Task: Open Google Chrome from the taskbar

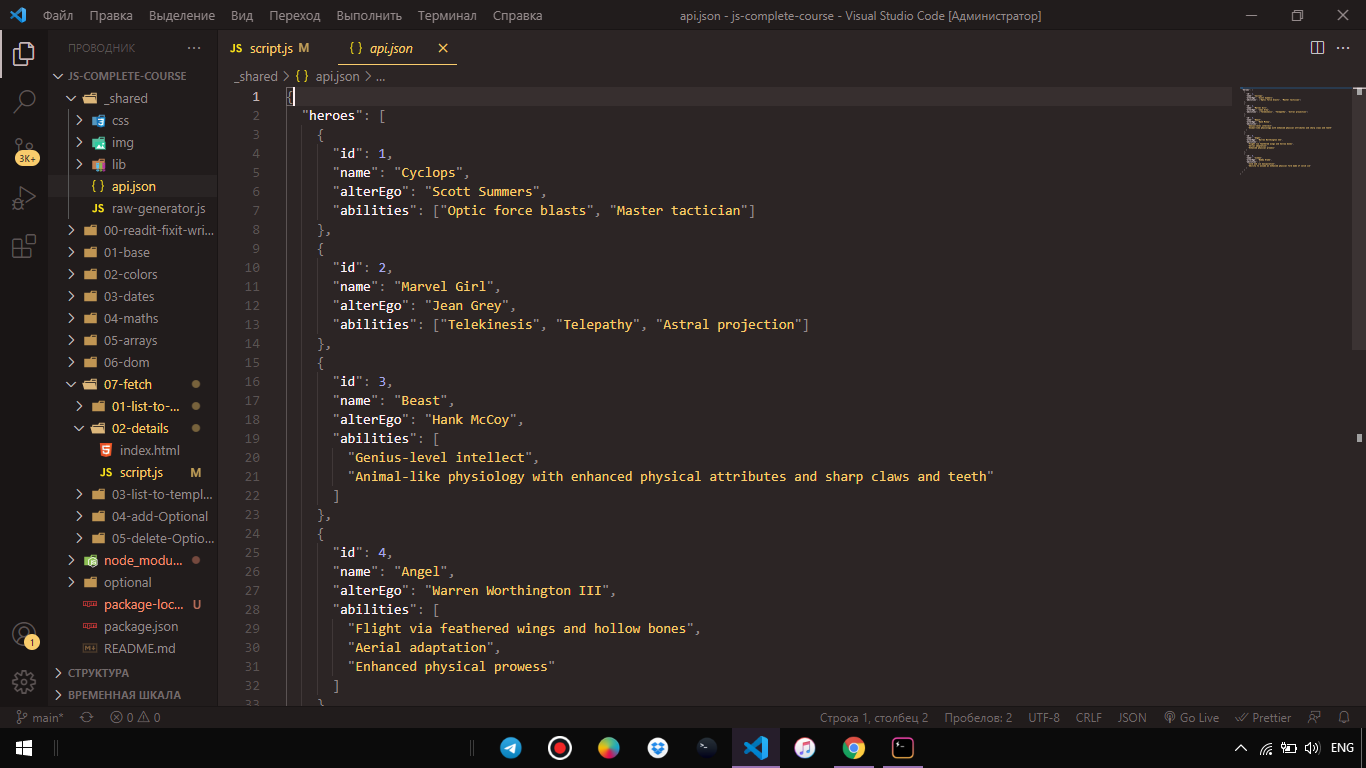Action: tap(853, 747)
